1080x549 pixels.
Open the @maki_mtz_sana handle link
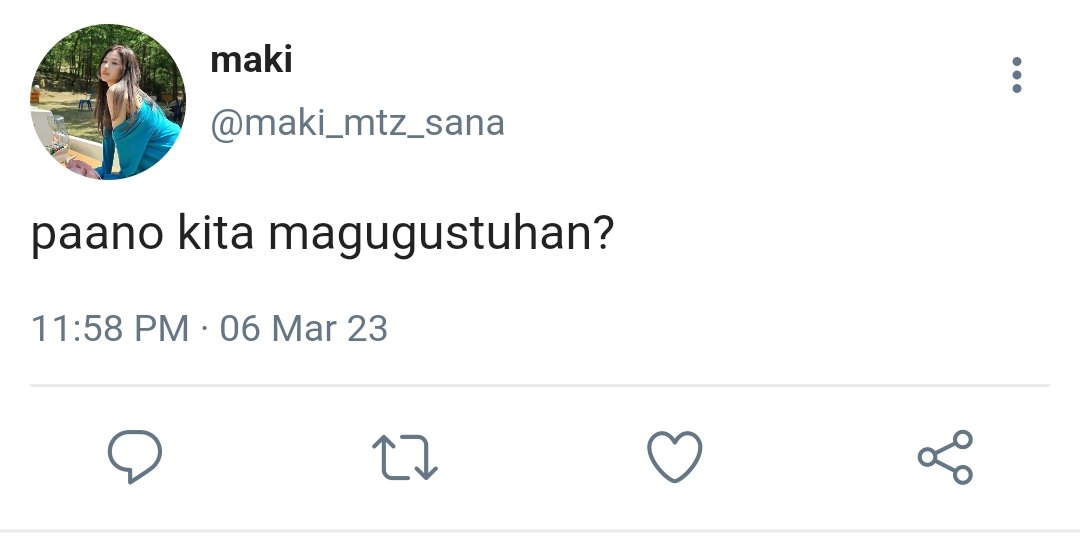coord(357,124)
